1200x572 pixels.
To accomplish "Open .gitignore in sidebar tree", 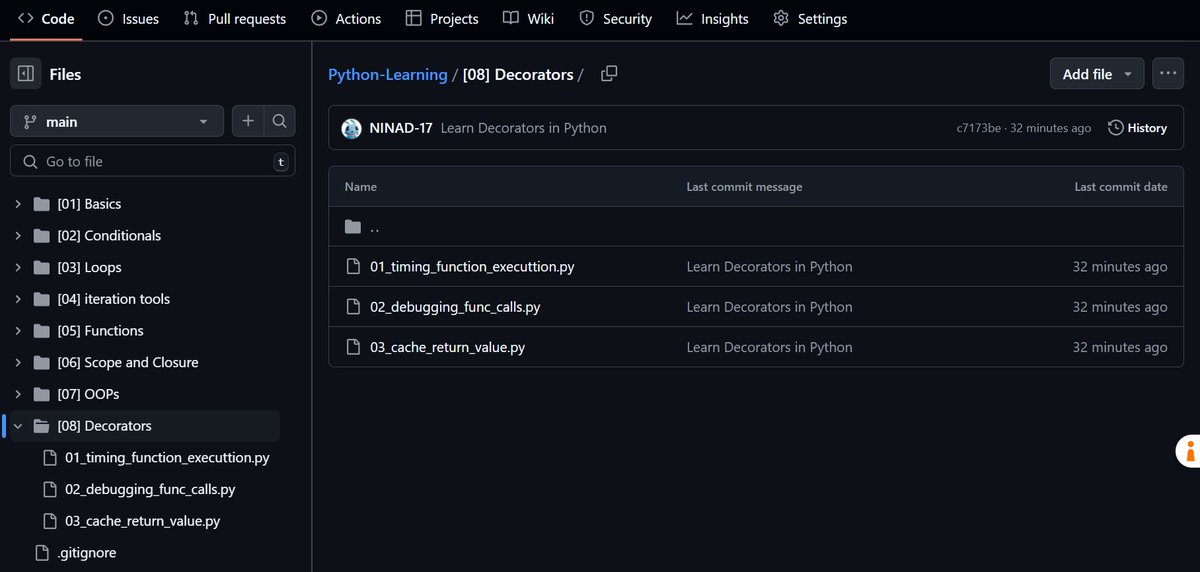I will tap(87, 553).
